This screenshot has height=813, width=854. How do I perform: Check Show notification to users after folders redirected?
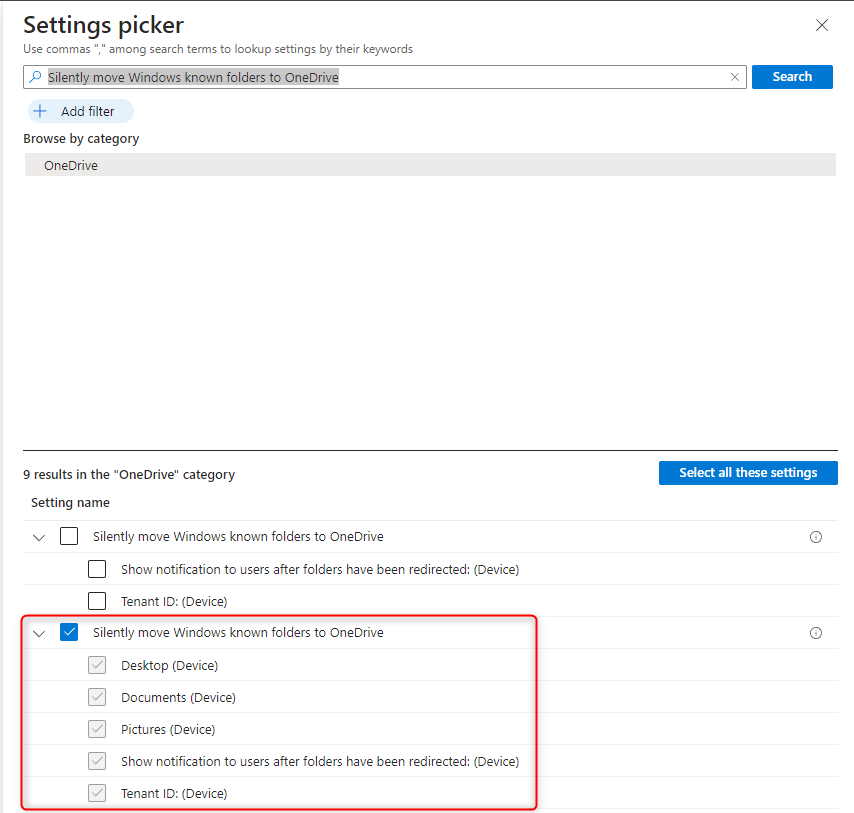coord(97,568)
